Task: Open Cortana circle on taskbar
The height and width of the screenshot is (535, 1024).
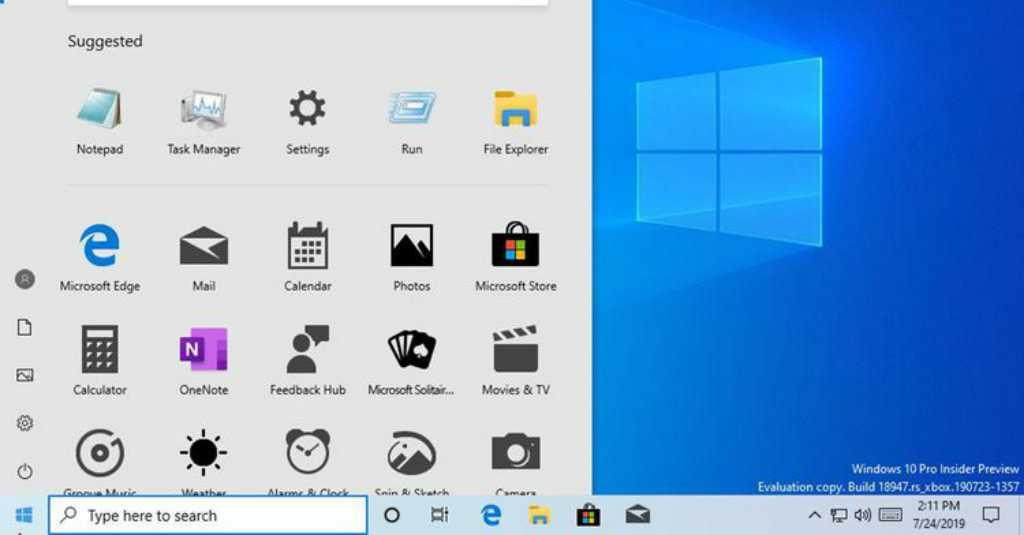Action: tap(392, 515)
